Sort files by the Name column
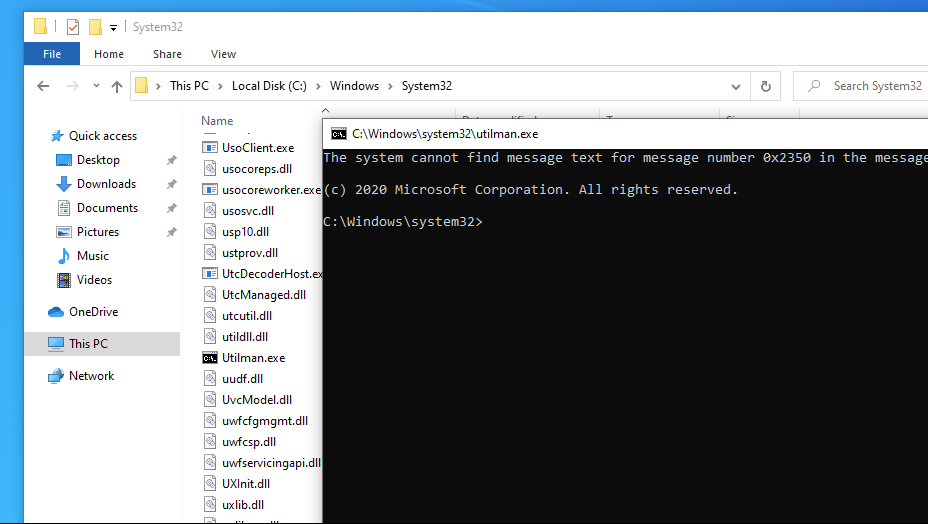This screenshot has width=928, height=524. click(217, 121)
